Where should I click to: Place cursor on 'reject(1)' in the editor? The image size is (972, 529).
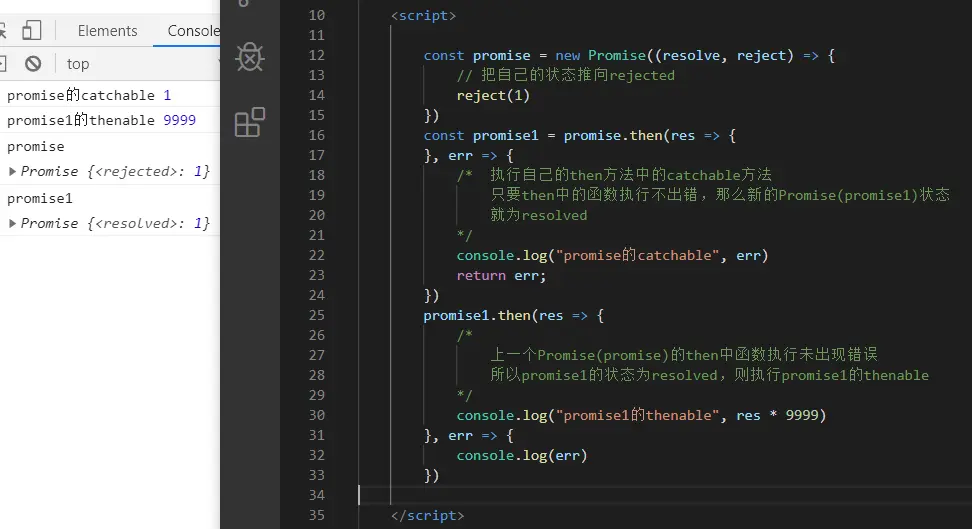point(493,96)
